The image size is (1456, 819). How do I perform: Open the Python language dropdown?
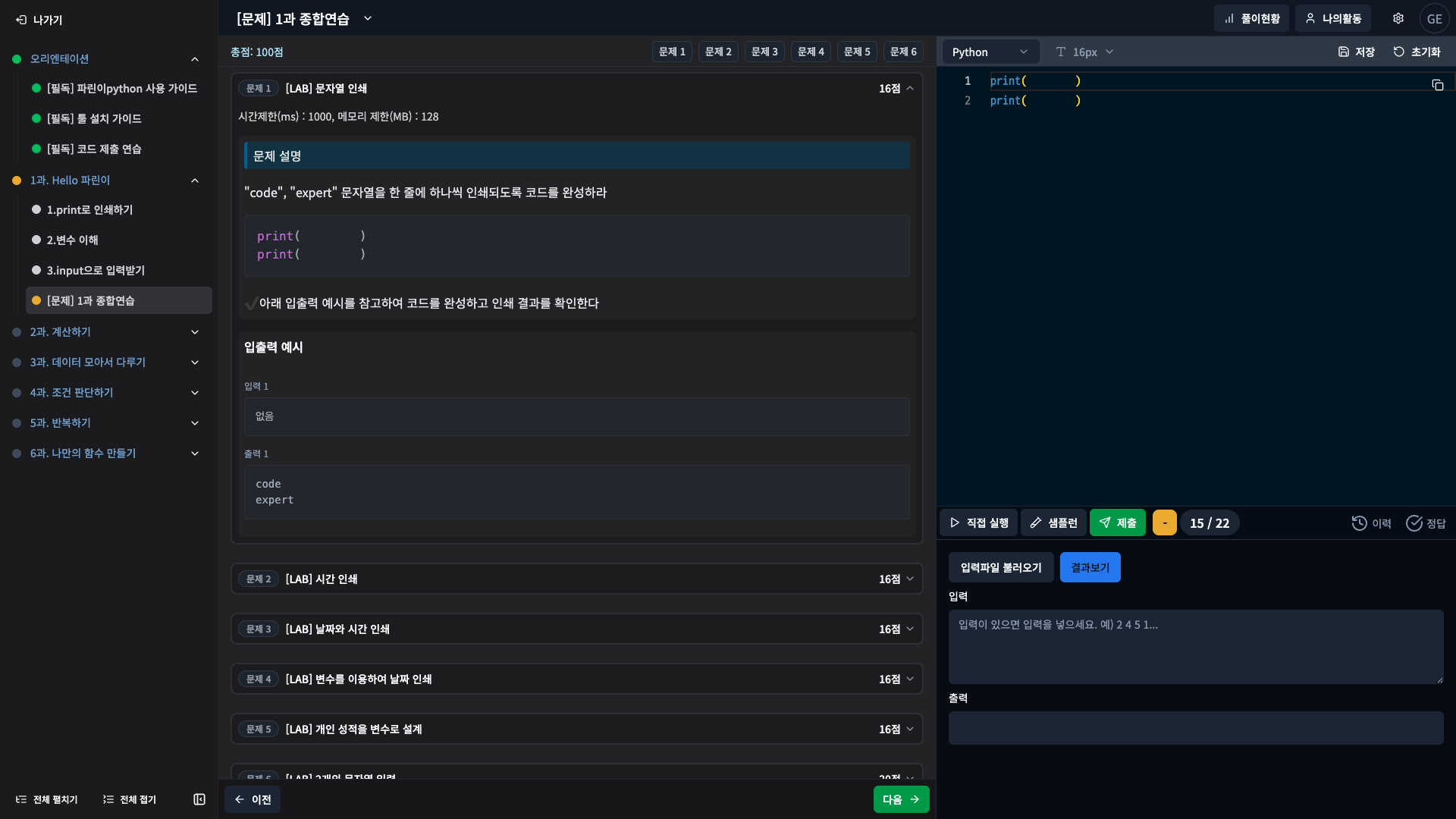coord(990,52)
